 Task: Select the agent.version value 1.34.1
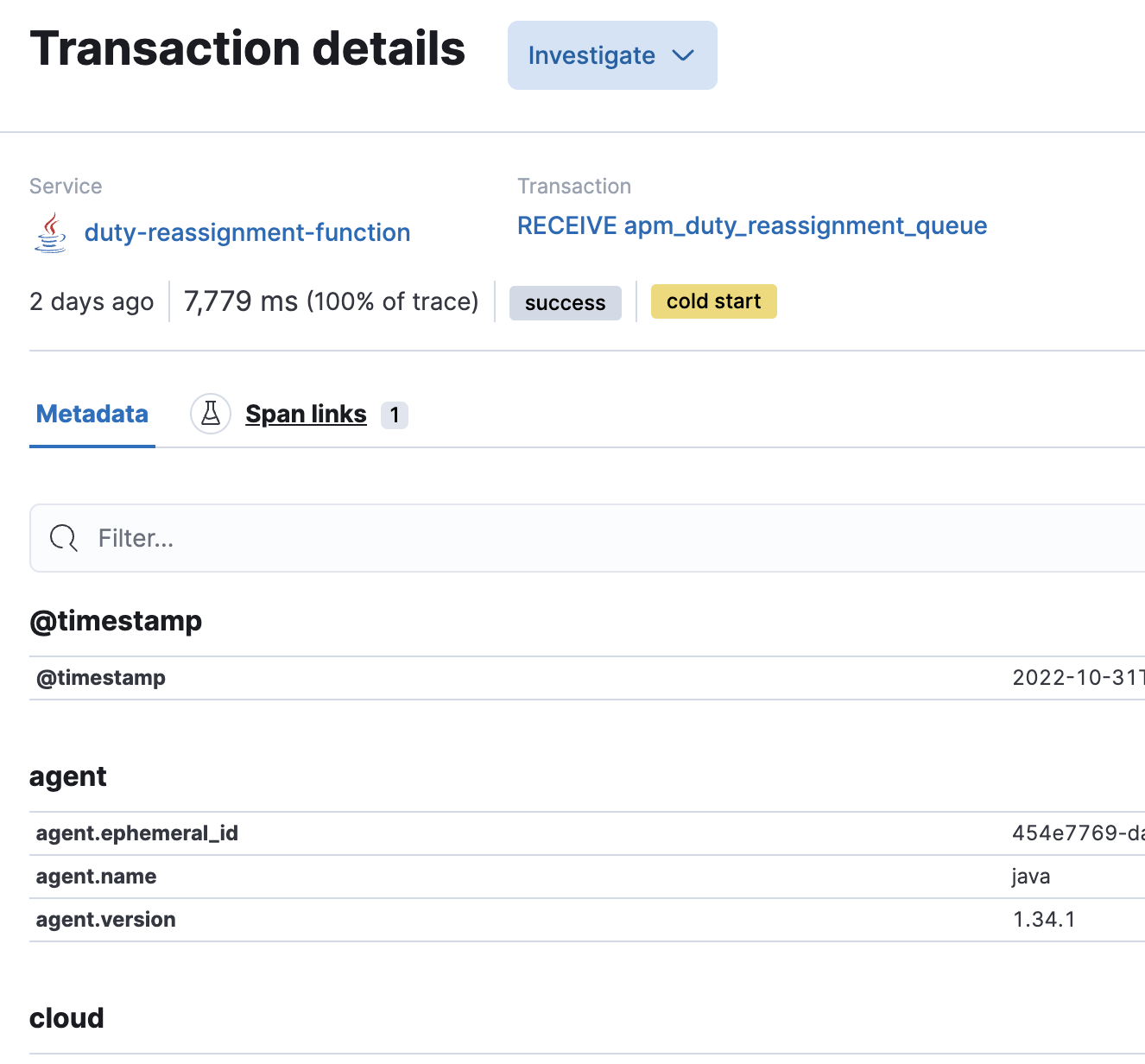point(1044,919)
